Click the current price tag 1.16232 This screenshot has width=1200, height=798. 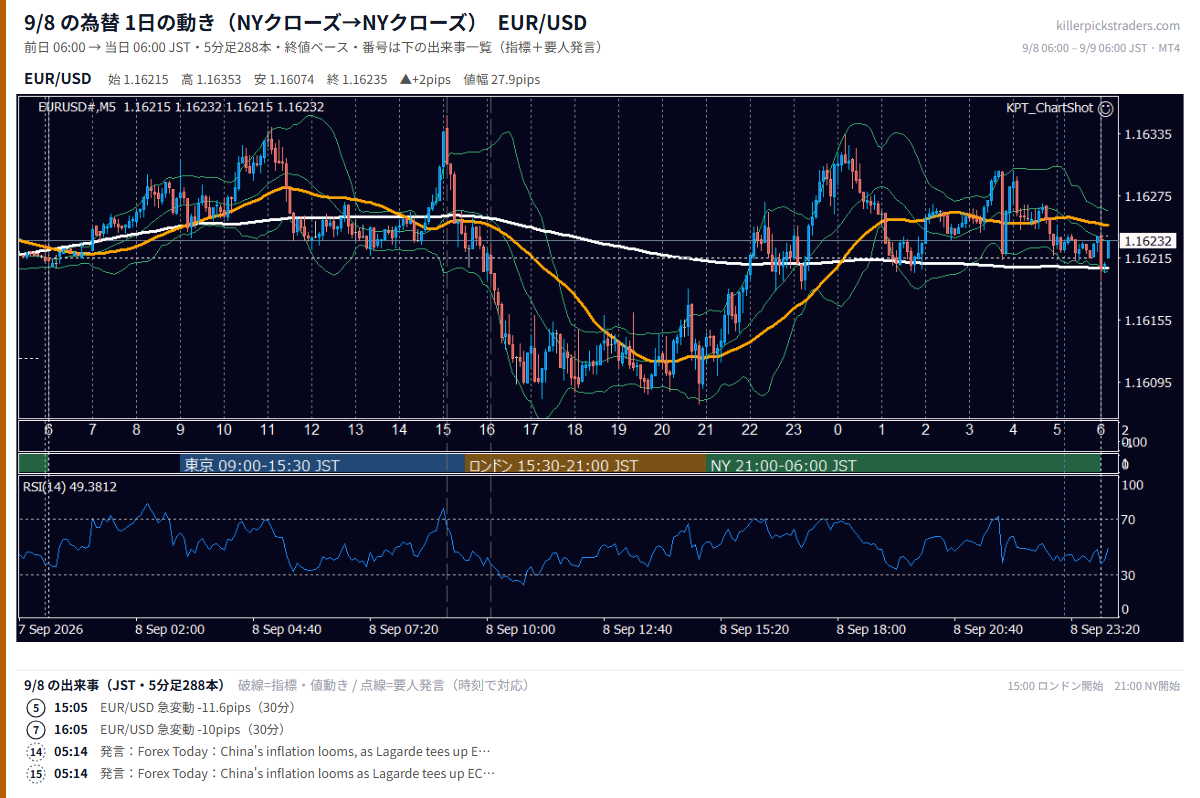coord(1147,241)
